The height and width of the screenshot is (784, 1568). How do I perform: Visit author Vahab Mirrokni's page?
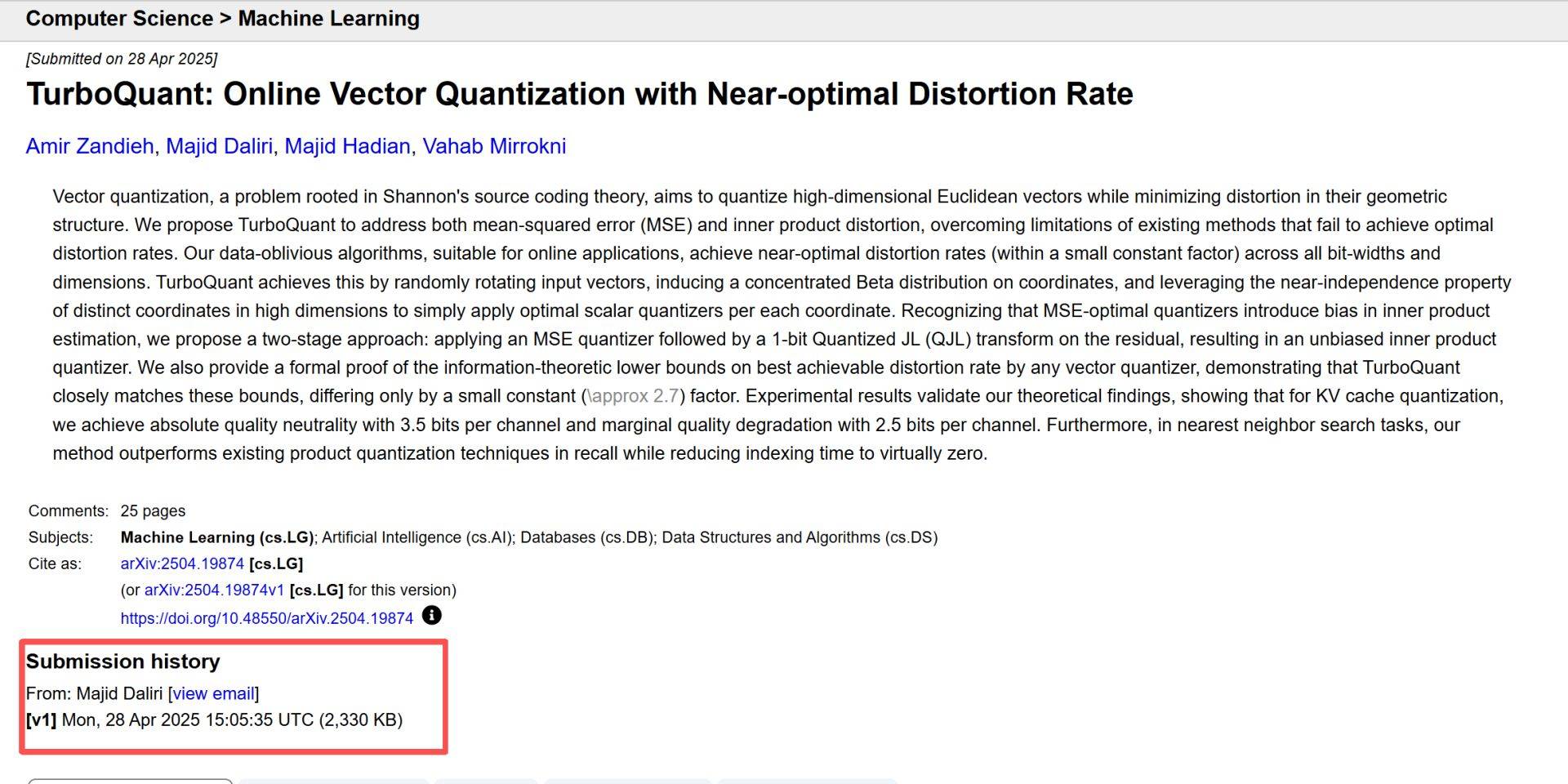coord(494,146)
